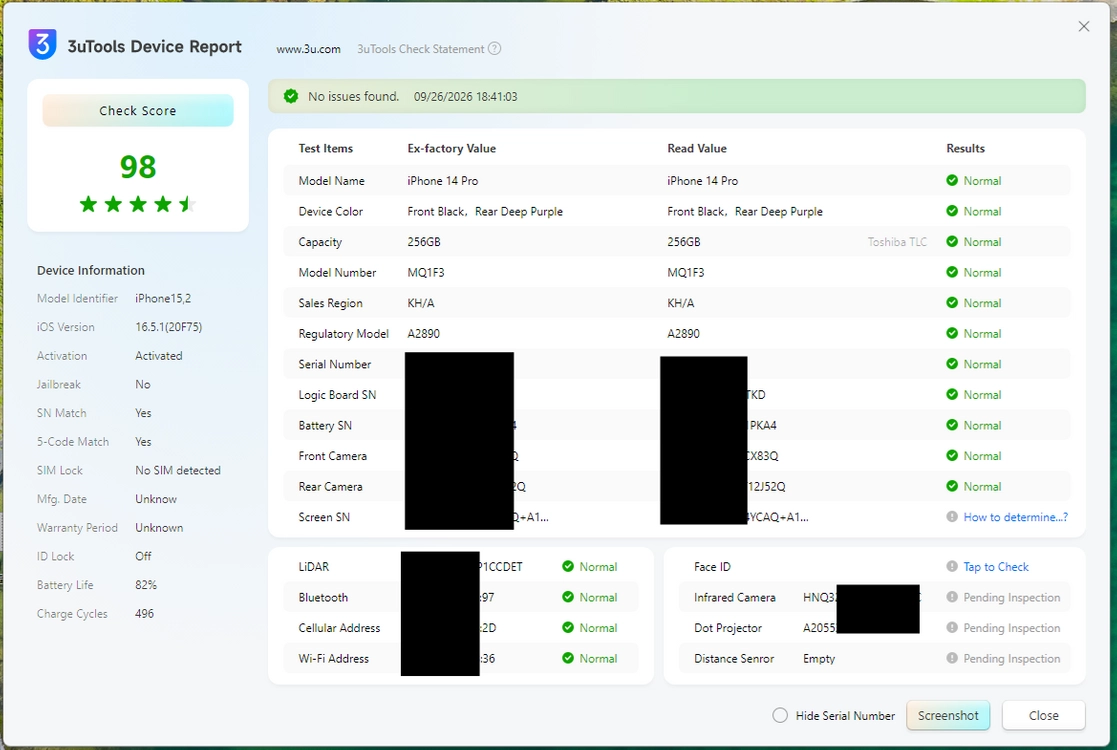Screen dimensions: 1117x750
Task: Click the Read Value column header
Action: point(697,148)
